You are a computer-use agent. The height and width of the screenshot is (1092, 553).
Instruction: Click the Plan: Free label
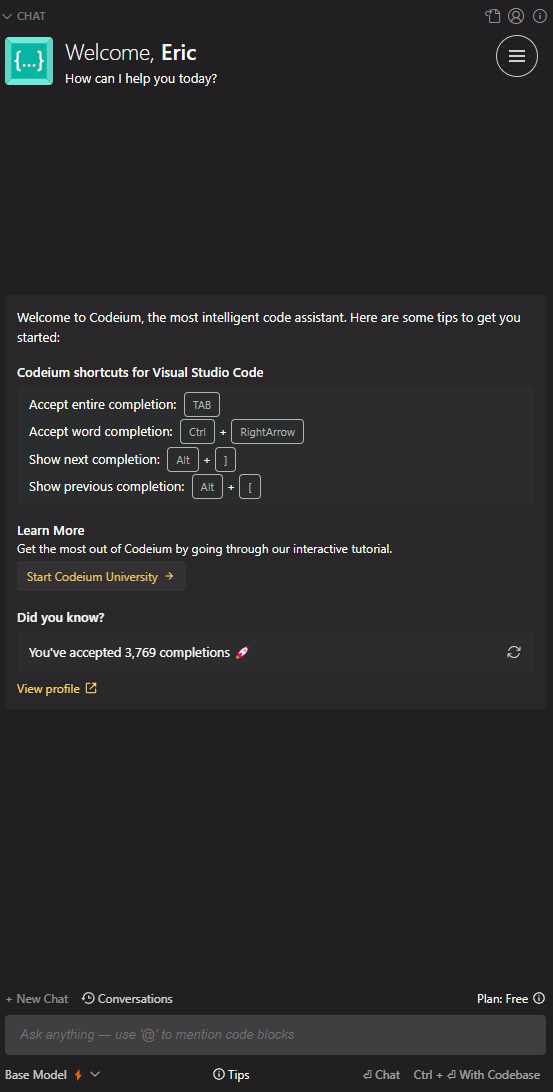coord(502,999)
